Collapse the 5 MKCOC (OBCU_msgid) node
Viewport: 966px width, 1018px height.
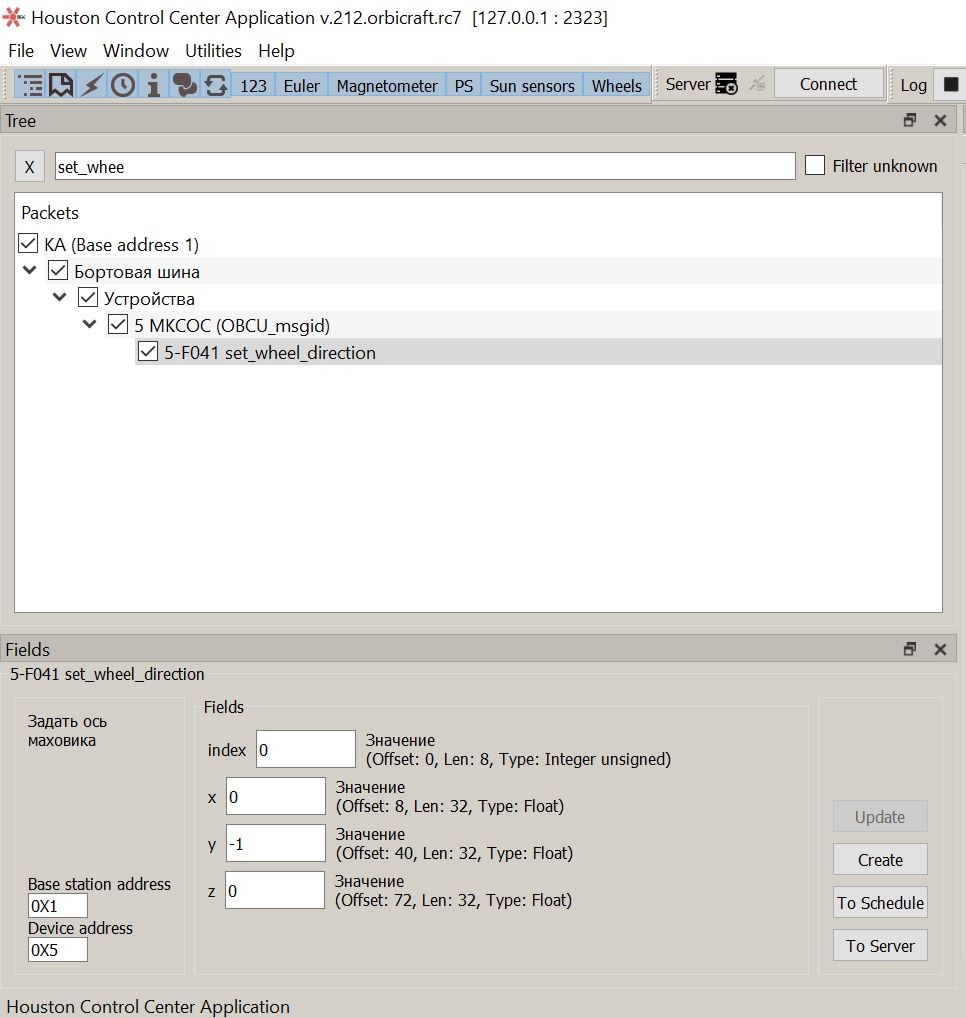(x=90, y=323)
